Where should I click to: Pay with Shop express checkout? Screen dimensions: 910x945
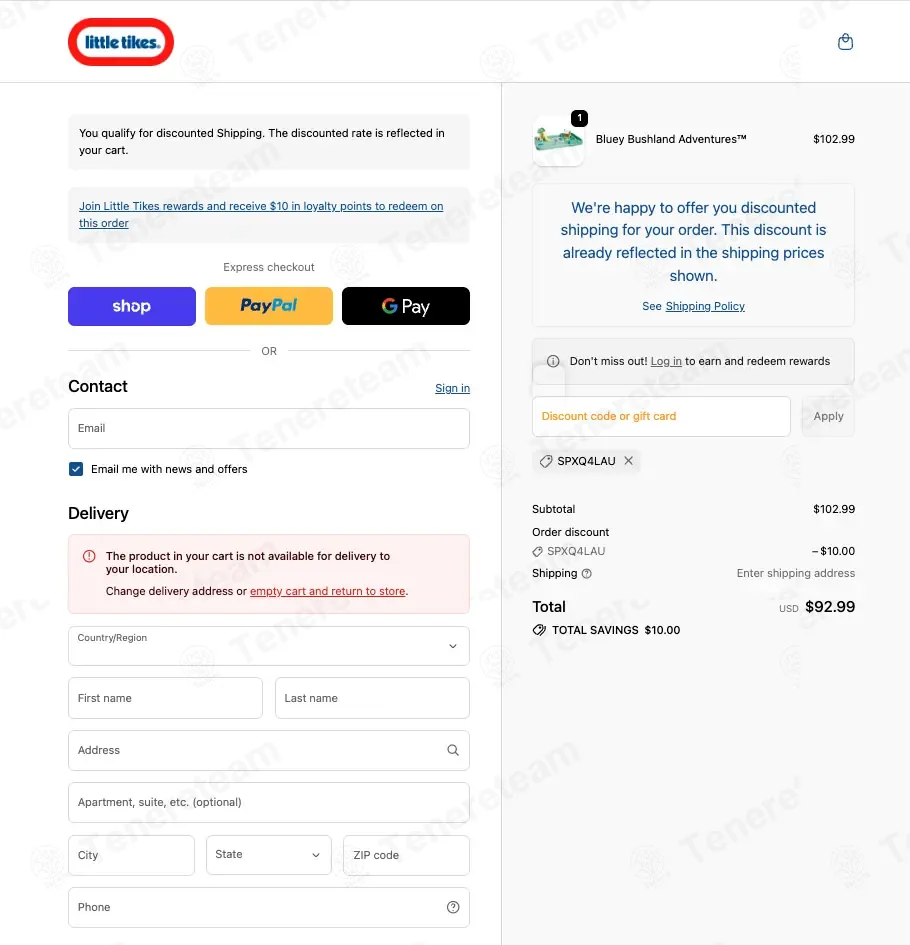(x=132, y=306)
